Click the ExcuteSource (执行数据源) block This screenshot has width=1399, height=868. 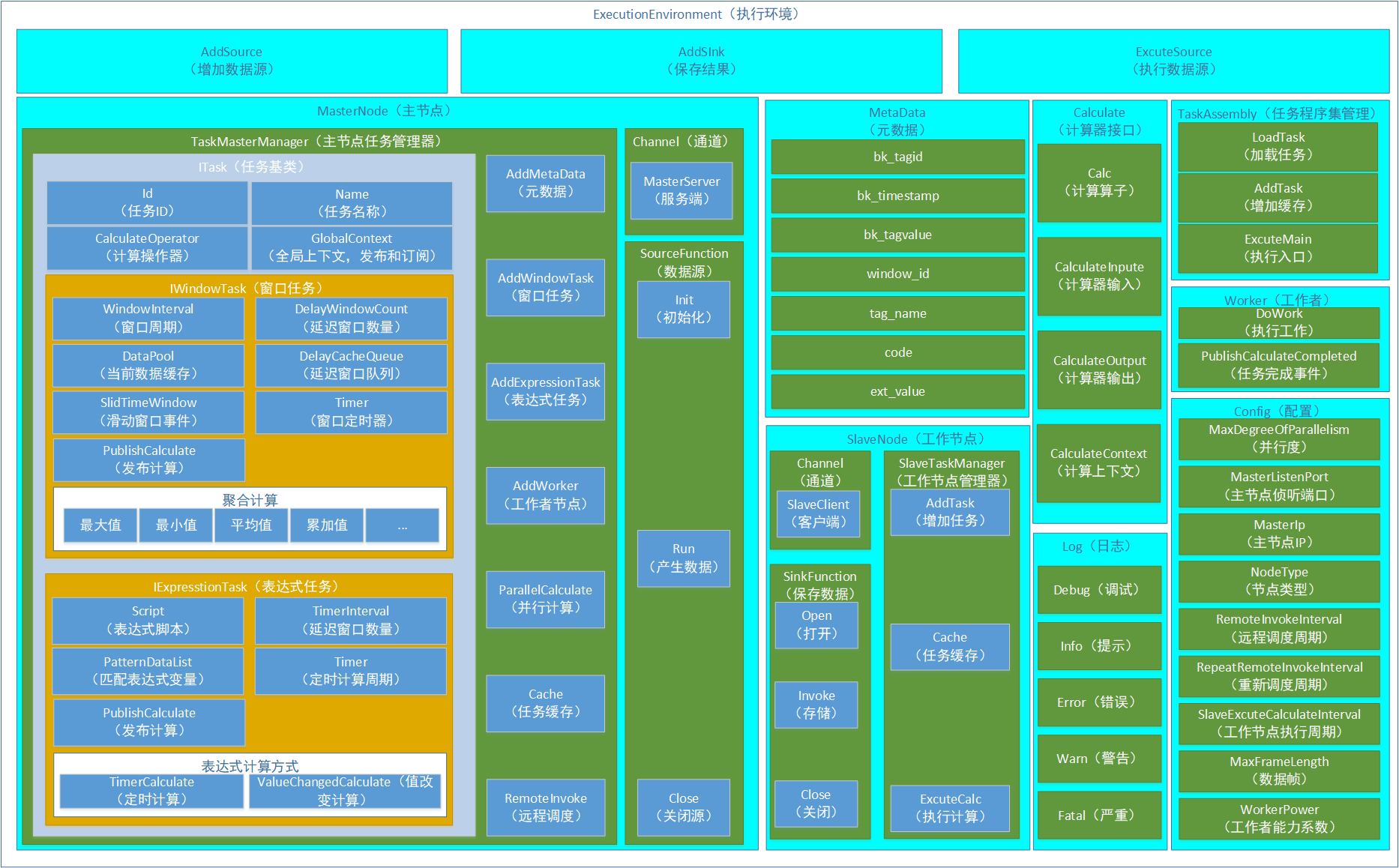[1173, 61]
